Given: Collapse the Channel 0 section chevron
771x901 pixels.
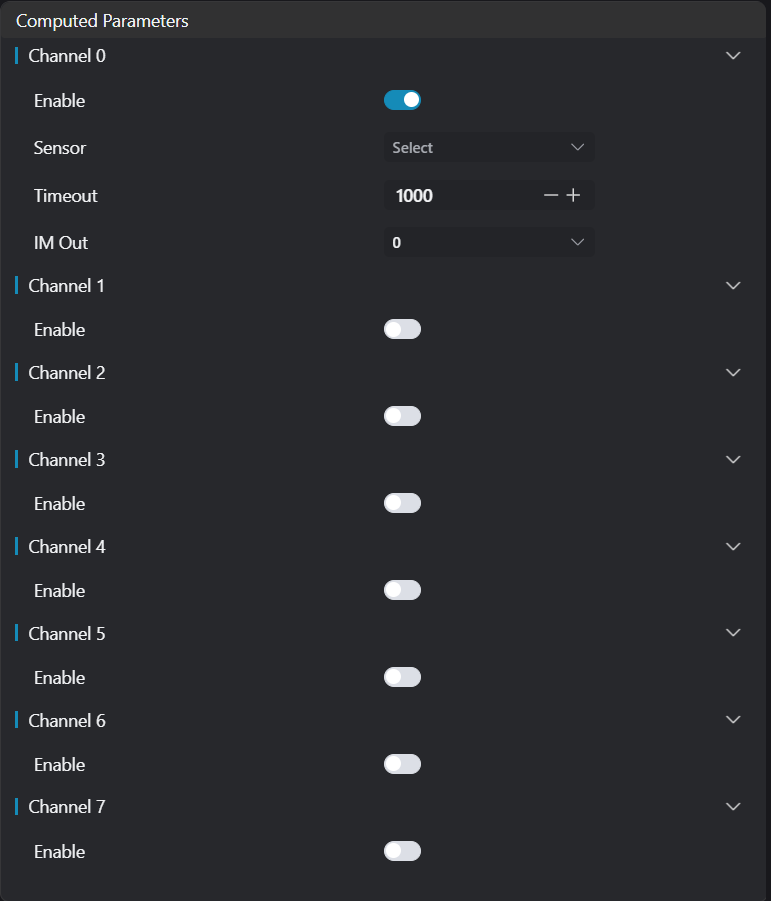Looking at the screenshot, I should 733,56.
